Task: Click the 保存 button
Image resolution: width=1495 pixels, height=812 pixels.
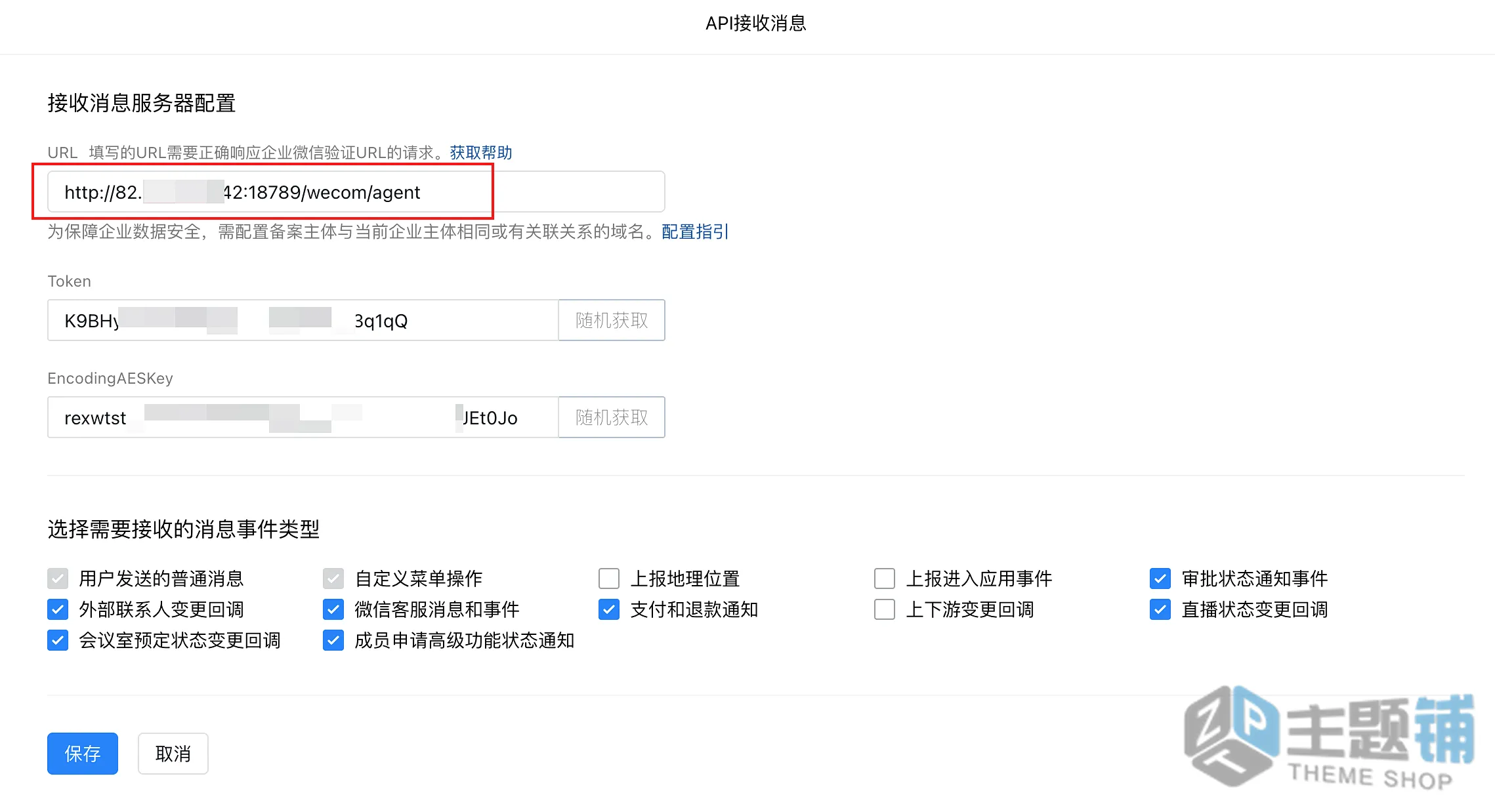Action: click(x=83, y=754)
